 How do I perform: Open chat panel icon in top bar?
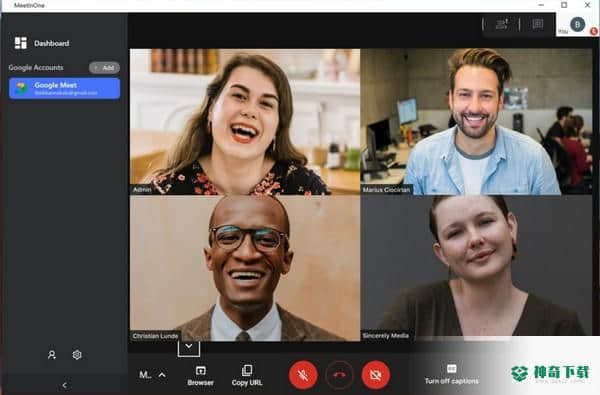click(x=538, y=24)
